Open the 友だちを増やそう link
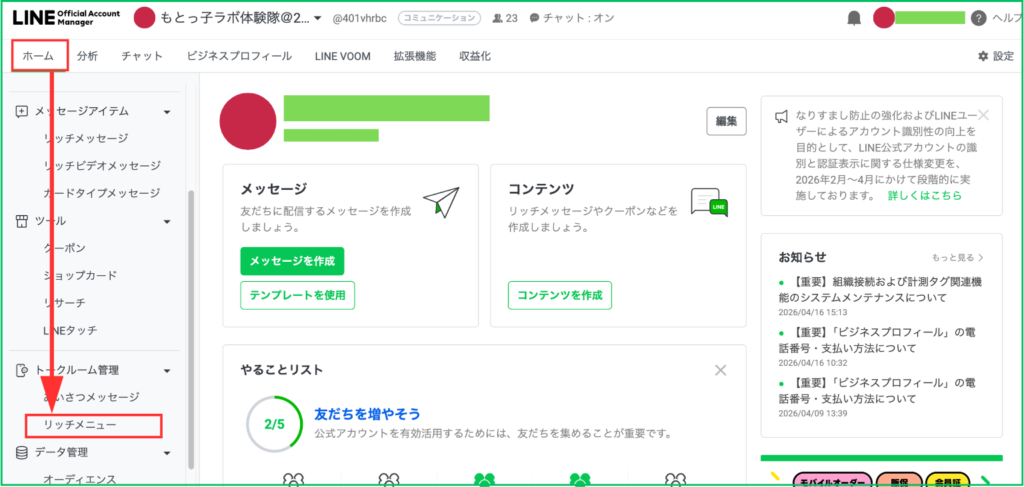The image size is (1024, 487). [x=367, y=414]
